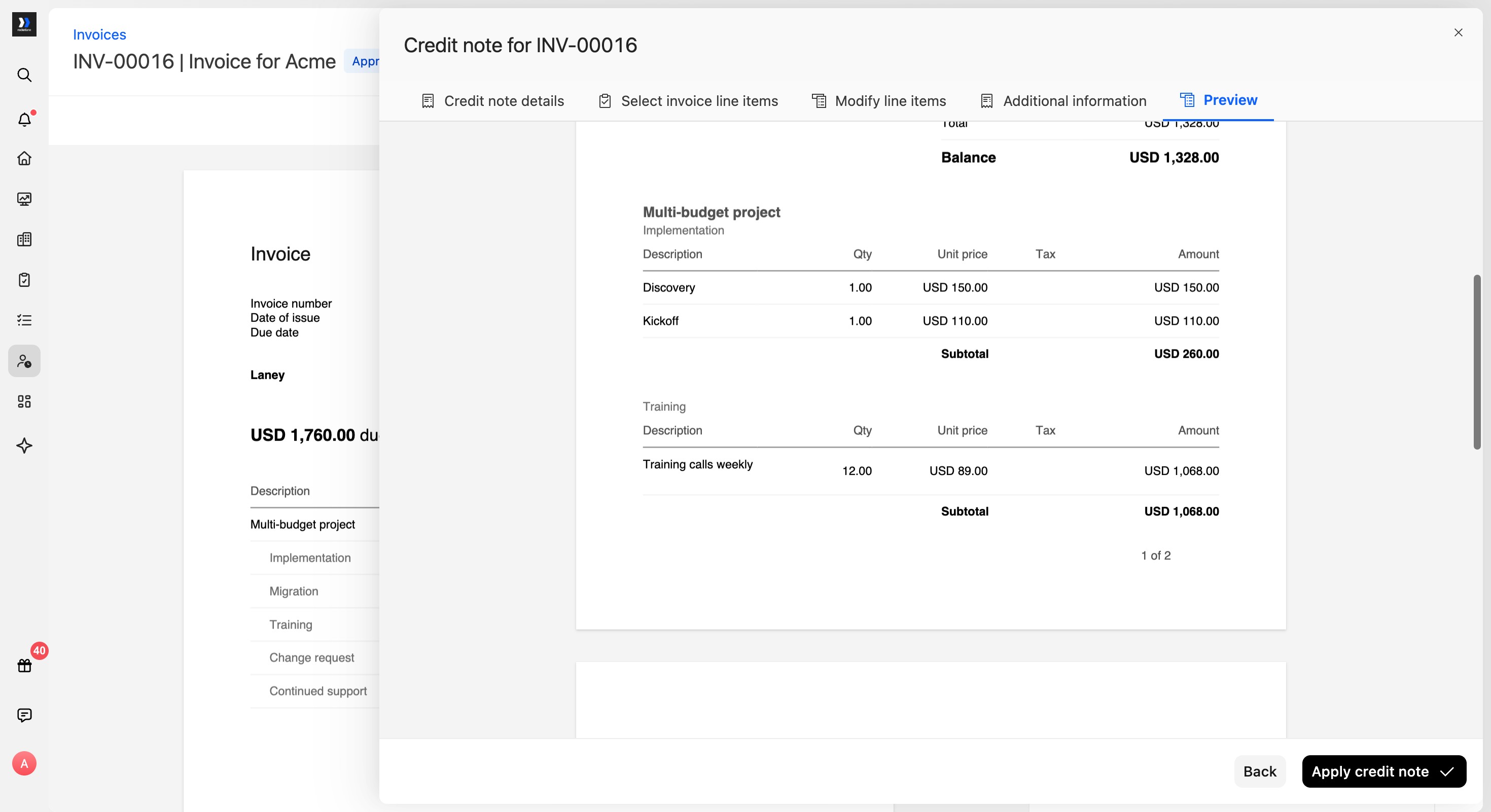Click 'Change request' row in background invoice
The width and height of the screenshot is (1491, 812).
click(x=311, y=657)
